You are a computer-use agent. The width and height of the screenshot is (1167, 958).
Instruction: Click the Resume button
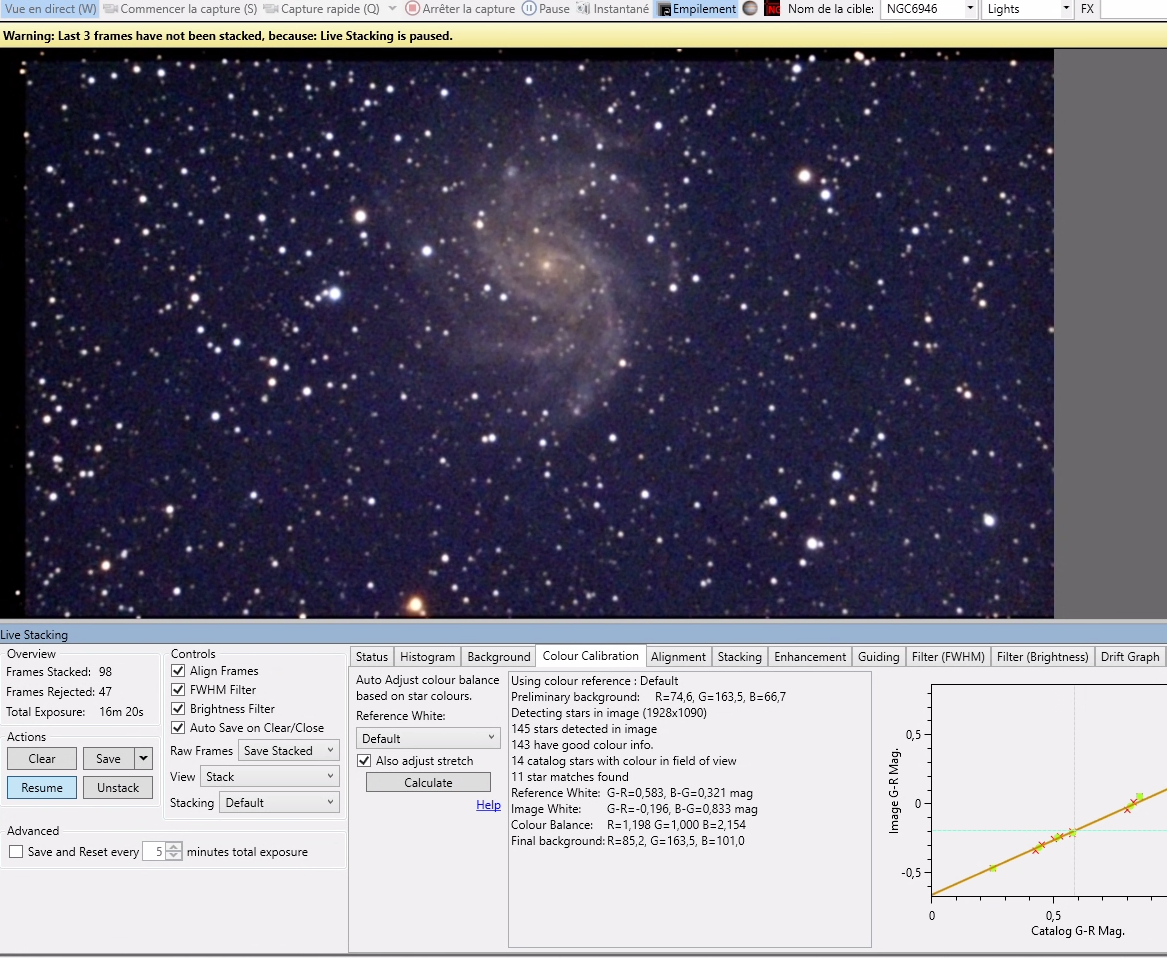coord(42,788)
